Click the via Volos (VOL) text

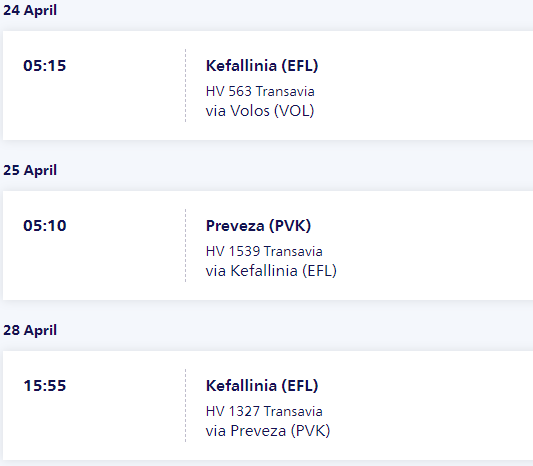click(x=260, y=111)
